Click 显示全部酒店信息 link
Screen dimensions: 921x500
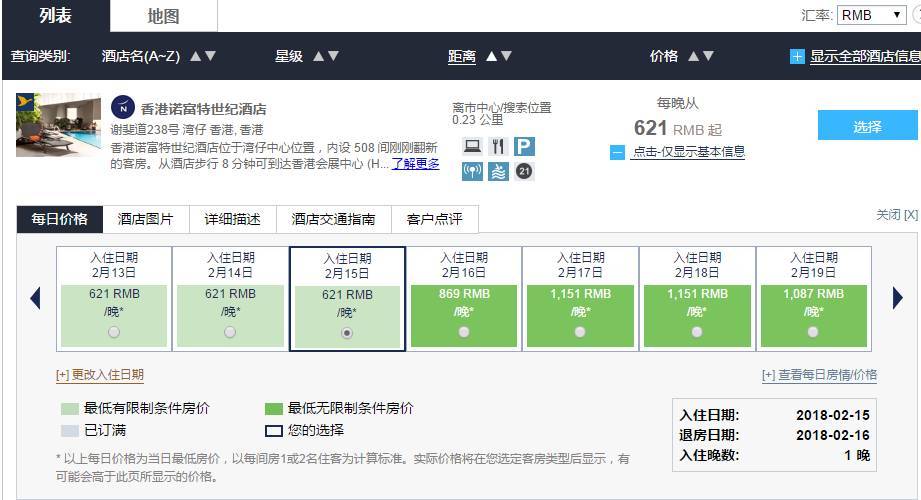coord(865,57)
